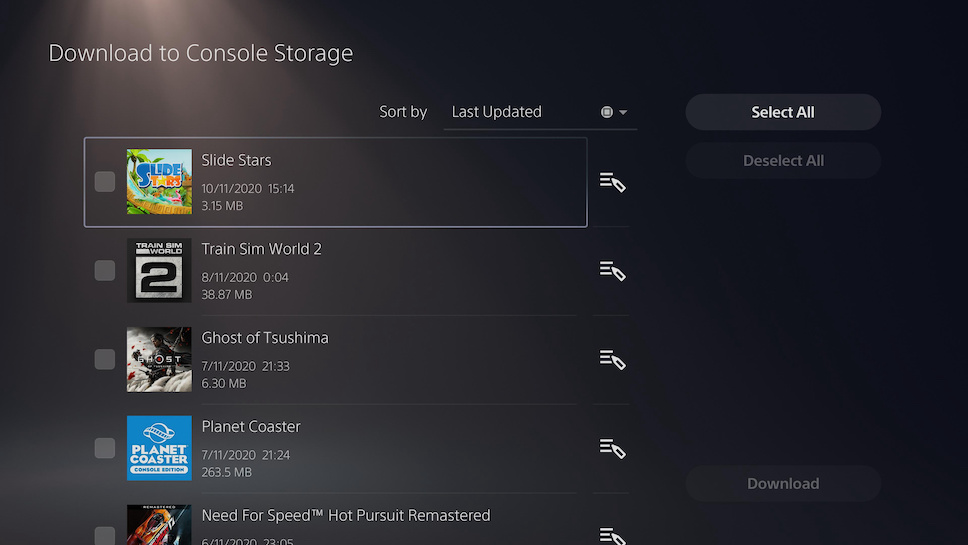Screen dimensions: 968x545
Task: Click edit-list icon beside Ghost of Tsushima
Action: [612, 359]
